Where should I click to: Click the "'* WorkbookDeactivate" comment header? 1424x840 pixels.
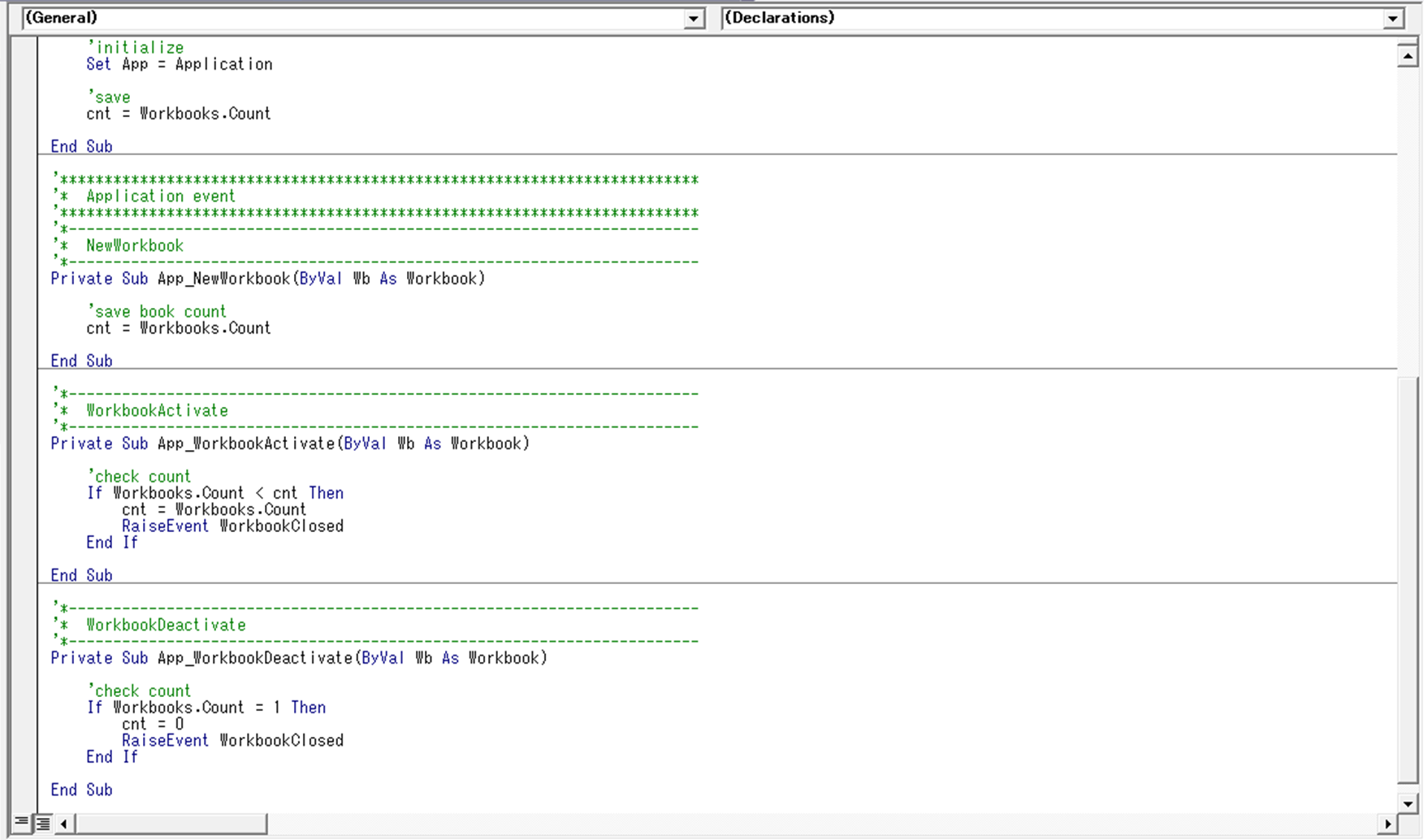point(149,626)
